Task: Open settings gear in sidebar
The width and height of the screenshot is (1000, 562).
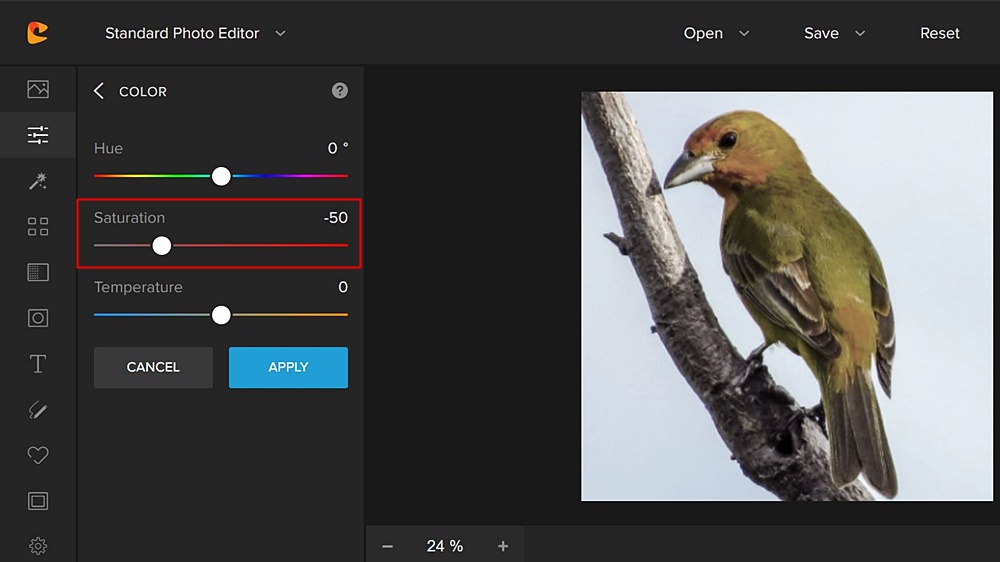Action: 38,546
